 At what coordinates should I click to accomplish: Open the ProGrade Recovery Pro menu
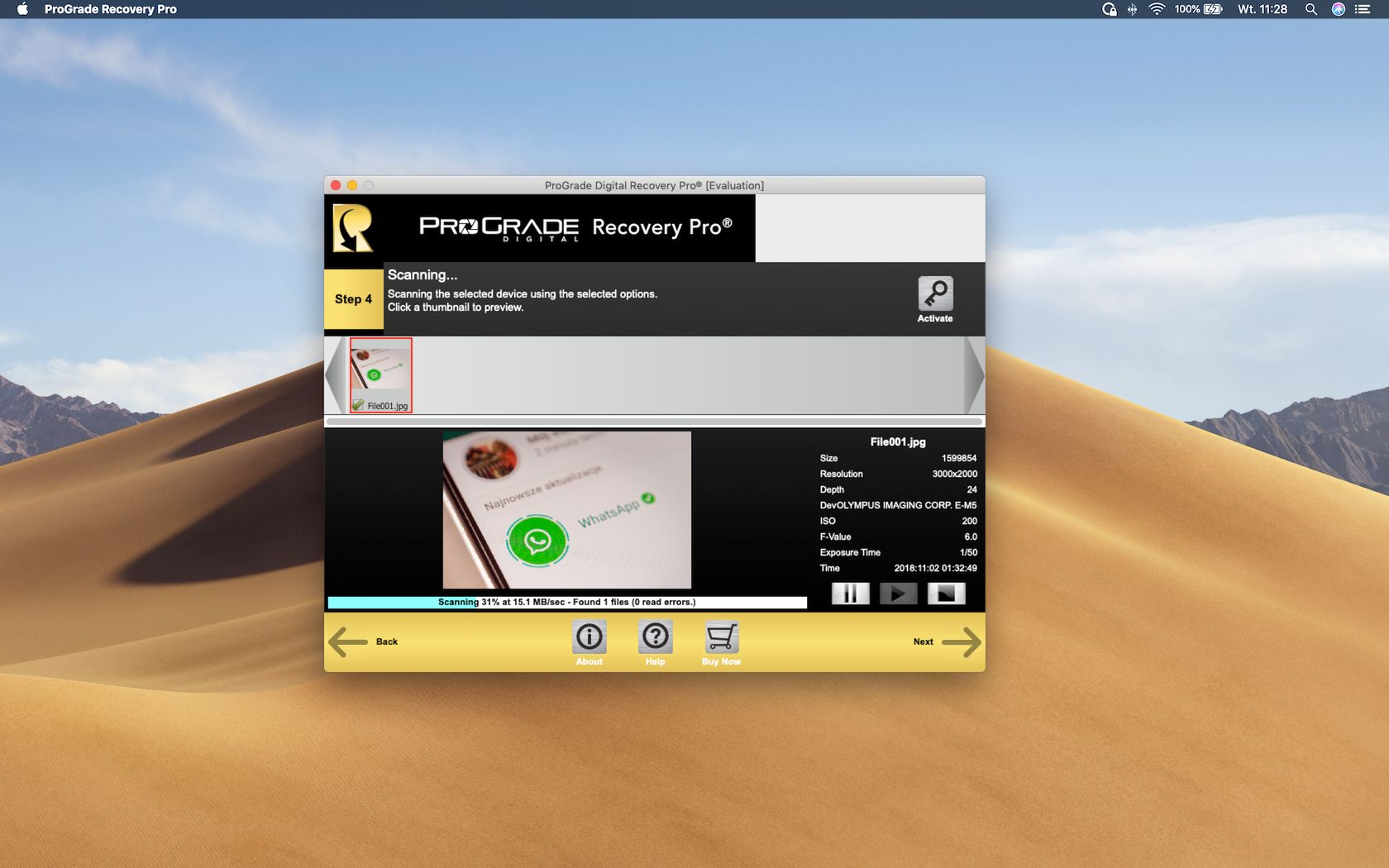pos(110,9)
